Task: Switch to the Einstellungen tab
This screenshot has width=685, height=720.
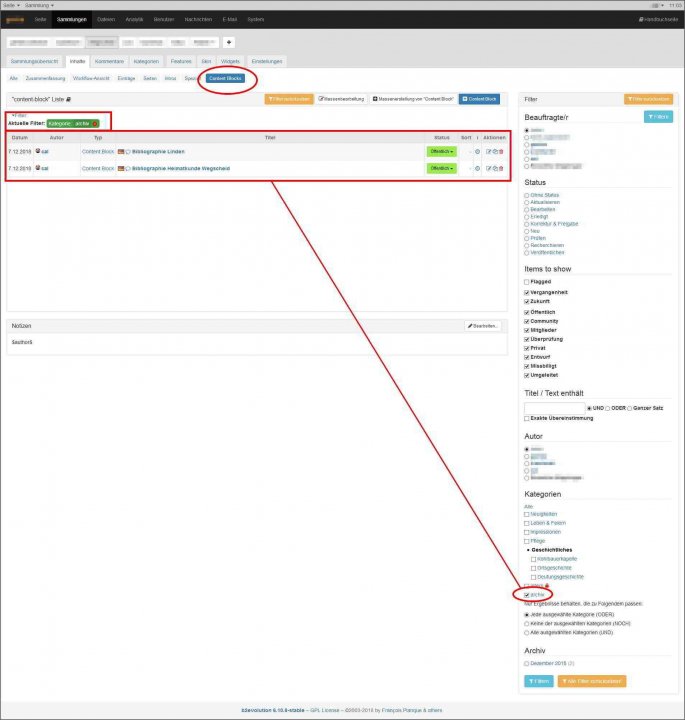Action: tap(267, 62)
